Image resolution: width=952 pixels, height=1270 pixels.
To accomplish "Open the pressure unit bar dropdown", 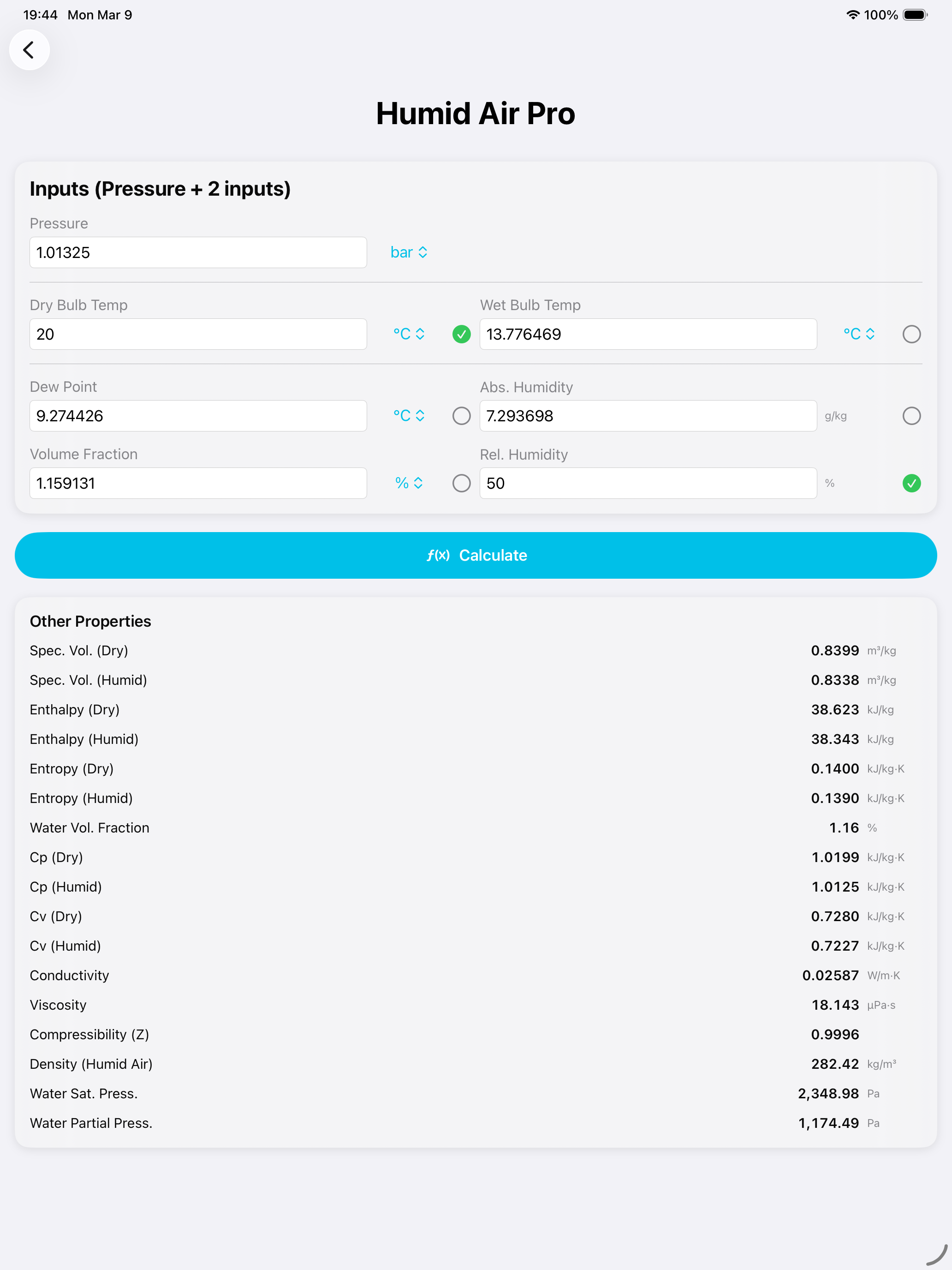I will tap(409, 252).
